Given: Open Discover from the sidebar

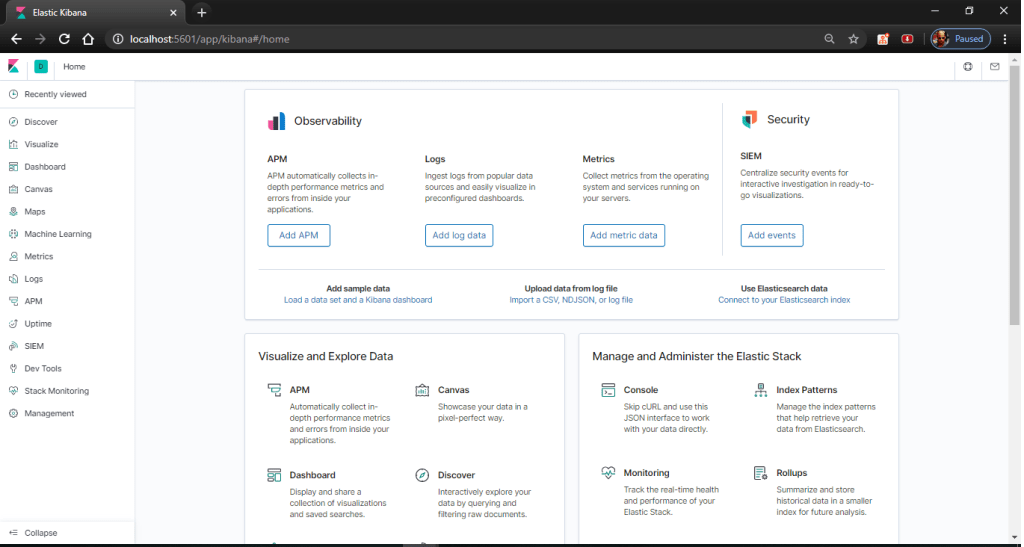Looking at the screenshot, I should pos(40,122).
